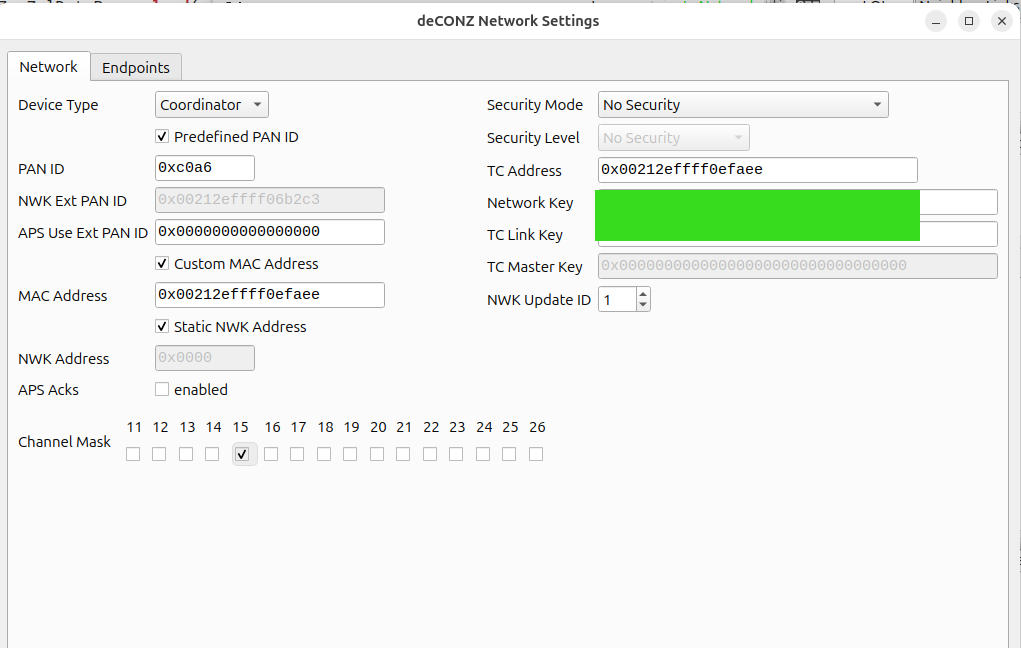The height and width of the screenshot is (648, 1021).
Task: Open the Device Type Coordinator dropdown
Action: (212, 105)
